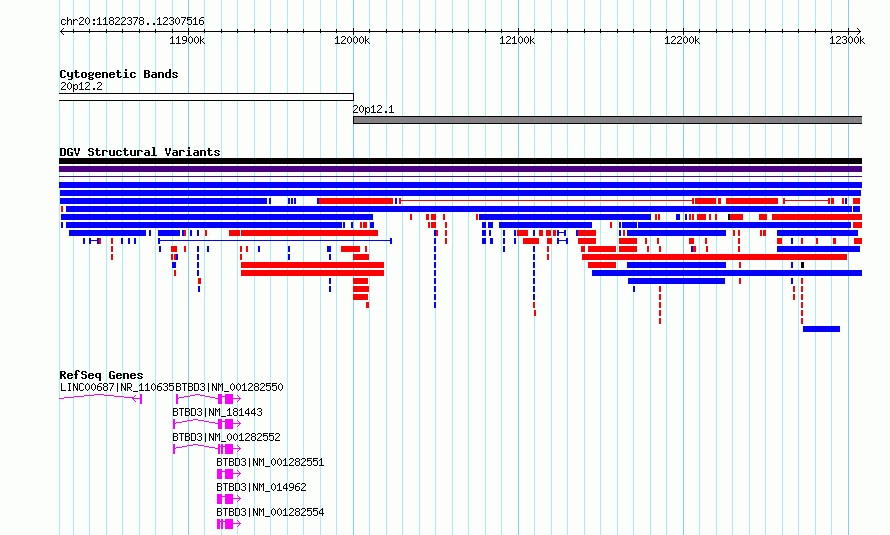Open the Cytogenetic Bands track title
This screenshot has width=890, height=535.
click(119, 74)
